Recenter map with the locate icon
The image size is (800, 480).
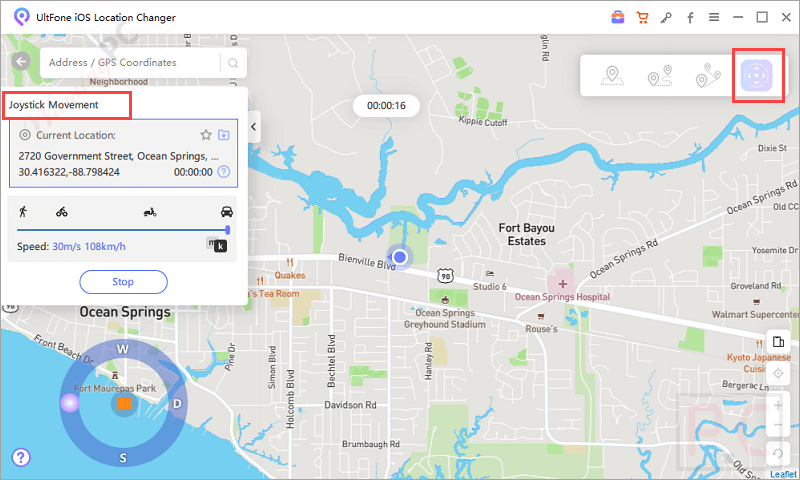pos(778,373)
